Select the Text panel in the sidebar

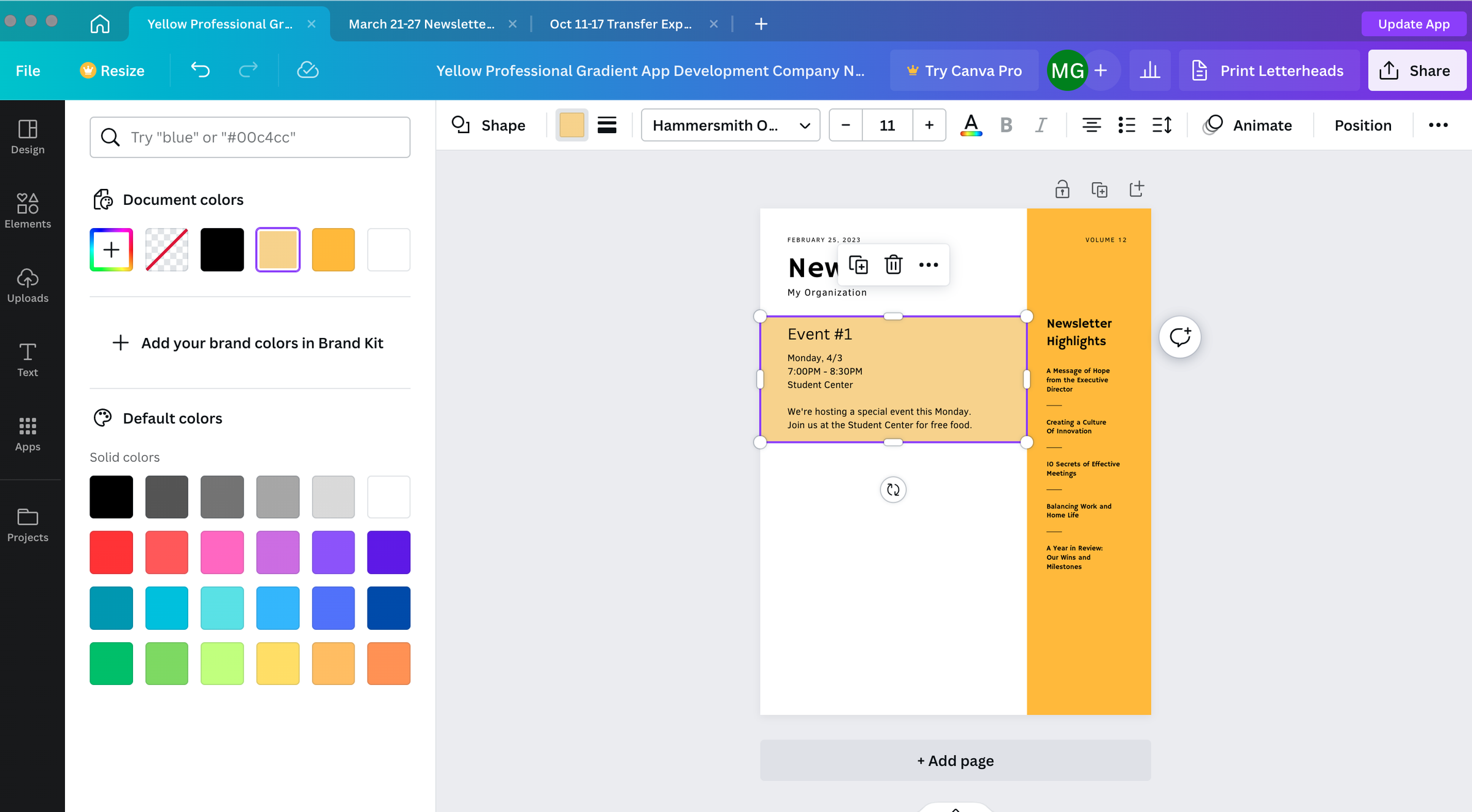coord(27,360)
